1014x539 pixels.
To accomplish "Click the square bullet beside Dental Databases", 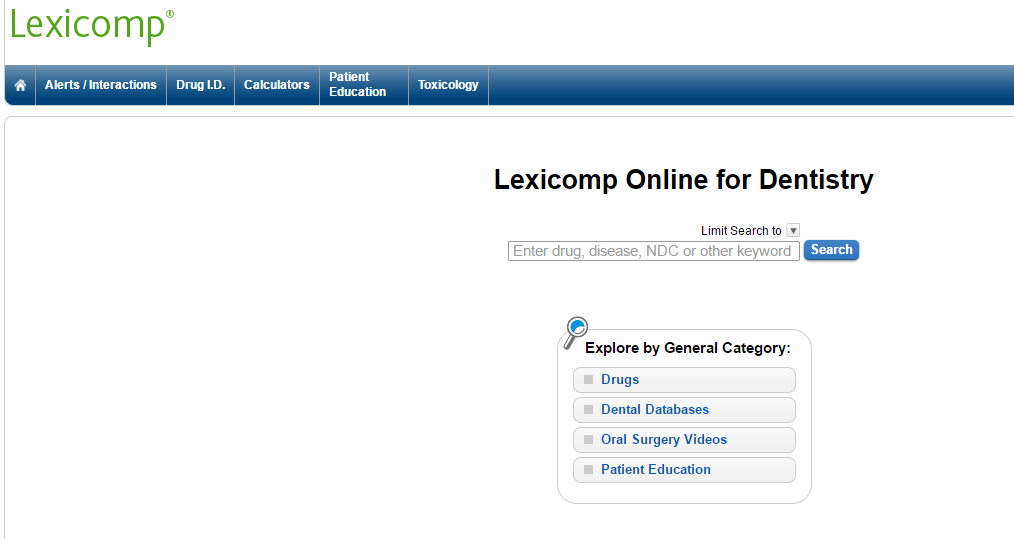I will tap(588, 410).
